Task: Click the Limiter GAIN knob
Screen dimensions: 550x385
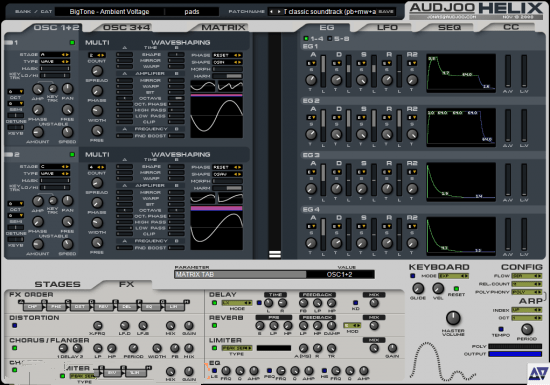Action: coord(392,348)
